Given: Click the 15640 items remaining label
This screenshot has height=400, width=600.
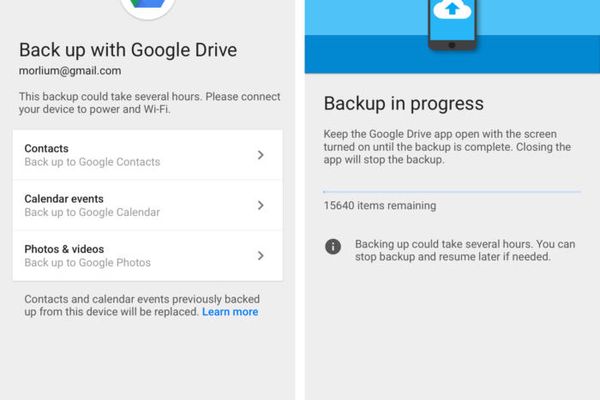Looking at the screenshot, I should (380, 206).
